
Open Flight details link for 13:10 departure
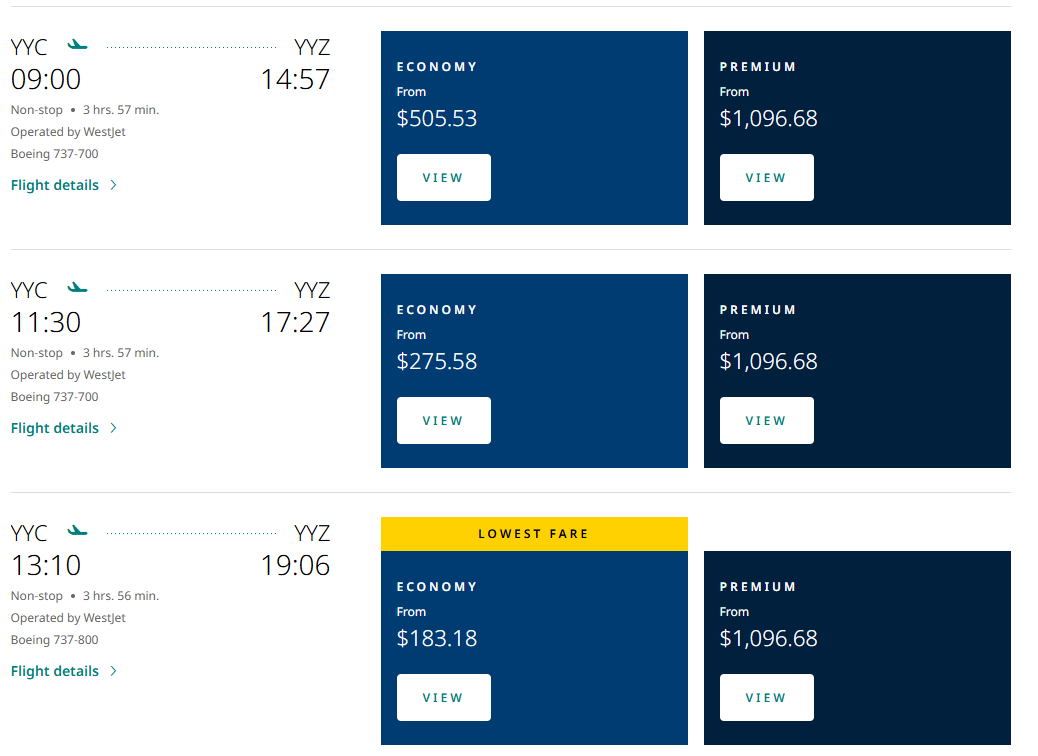[x=55, y=671]
